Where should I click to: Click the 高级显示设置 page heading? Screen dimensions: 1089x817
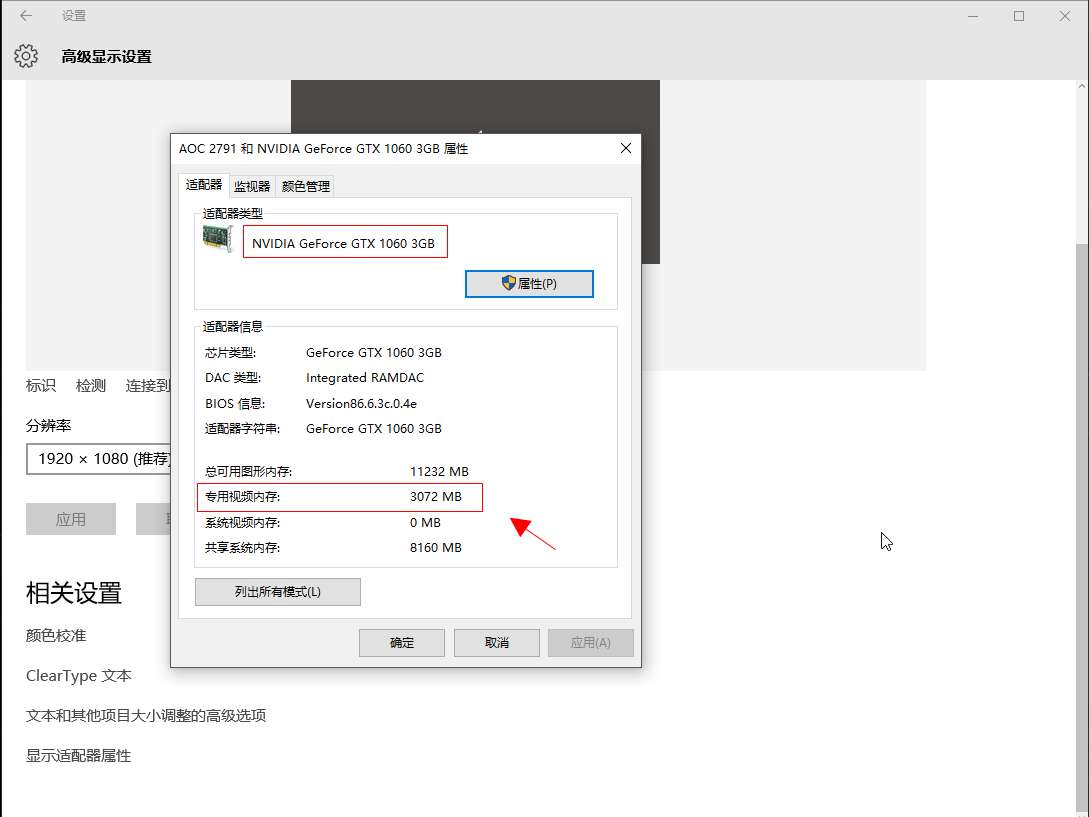pos(106,56)
